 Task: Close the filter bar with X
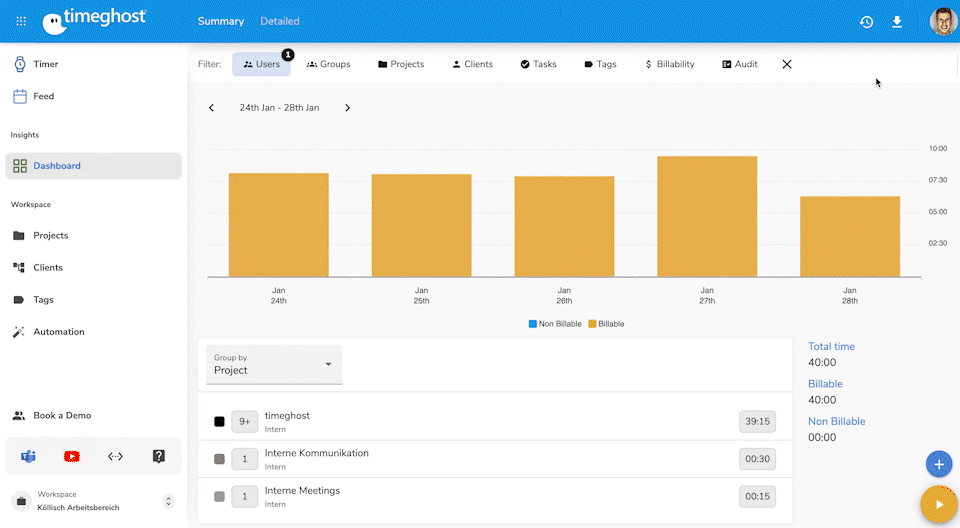[787, 64]
